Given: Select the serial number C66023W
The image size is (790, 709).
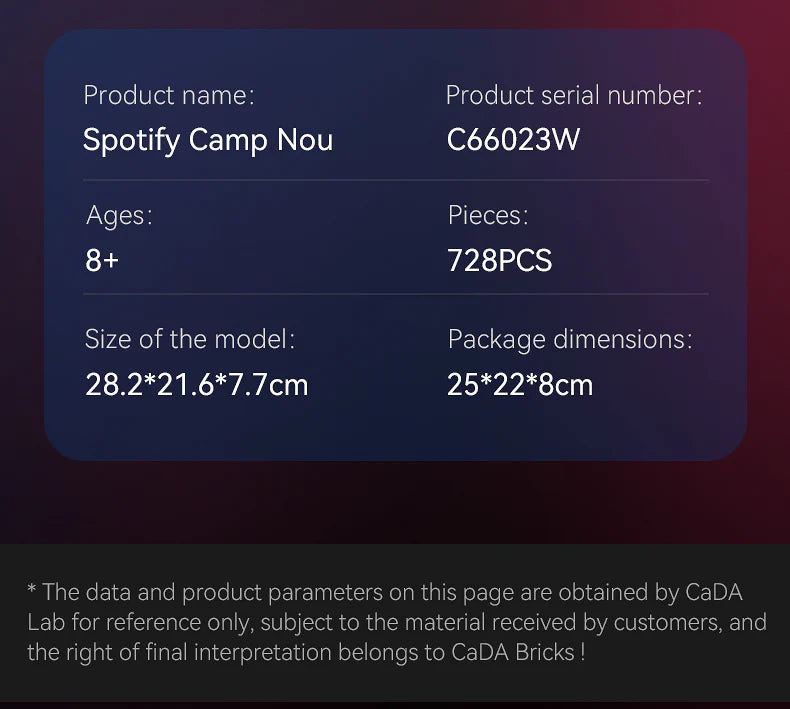Looking at the screenshot, I should pyautogui.click(x=512, y=140).
